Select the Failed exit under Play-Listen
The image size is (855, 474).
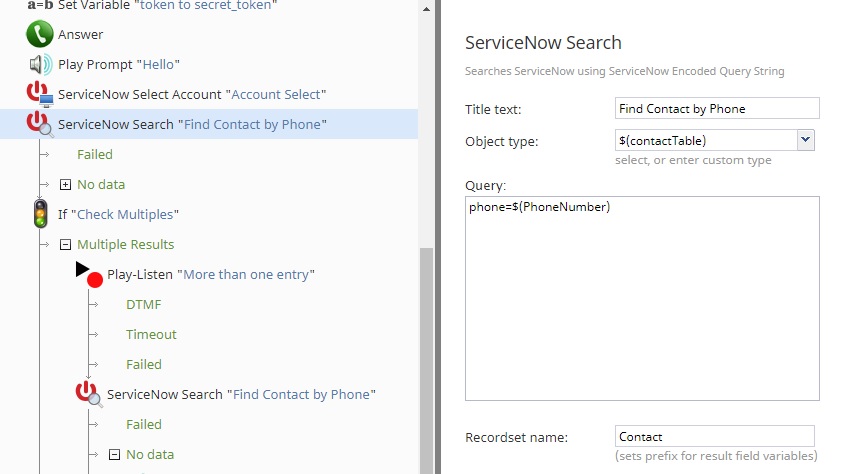[x=143, y=364]
